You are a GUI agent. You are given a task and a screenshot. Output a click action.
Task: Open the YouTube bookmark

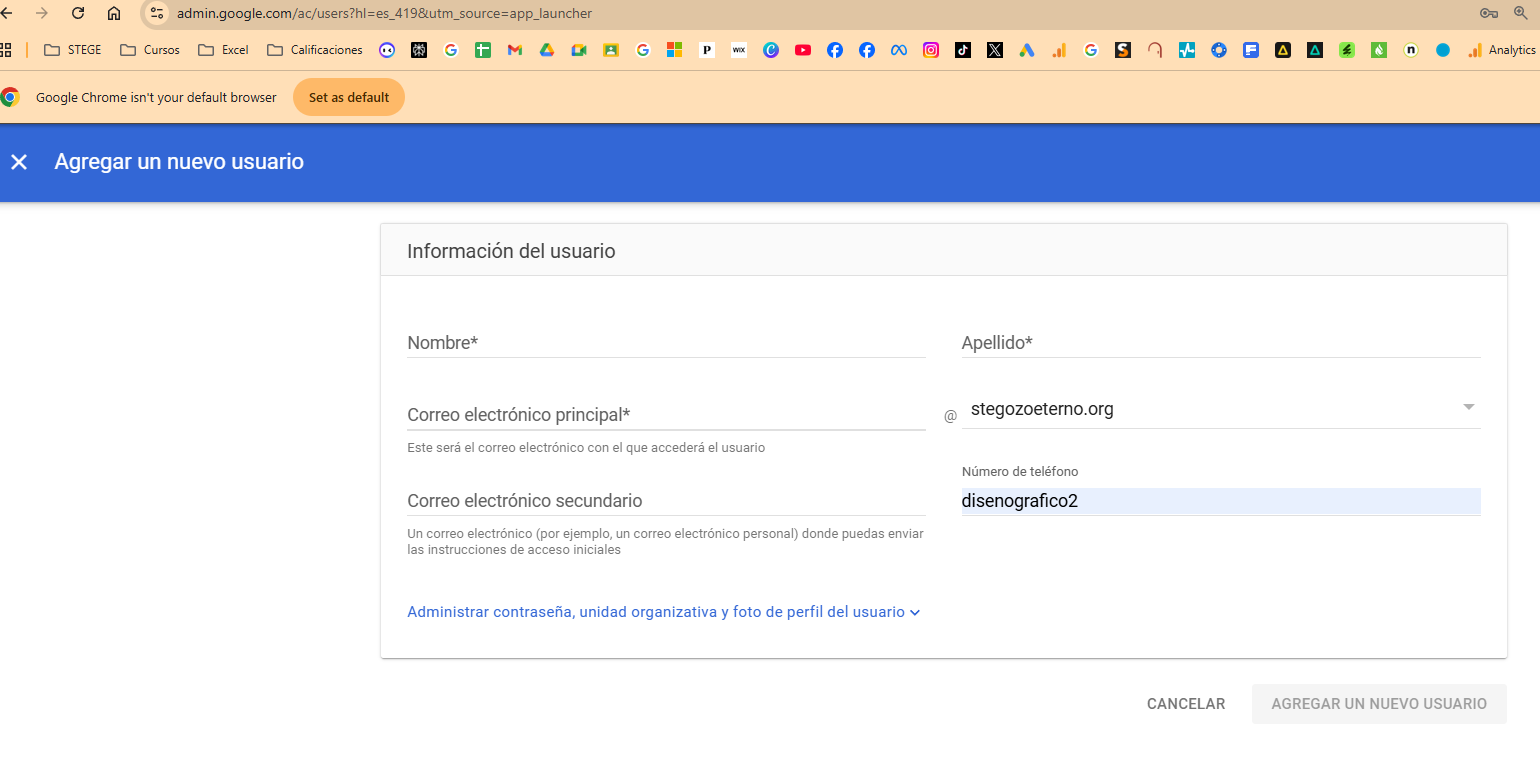[x=803, y=50]
